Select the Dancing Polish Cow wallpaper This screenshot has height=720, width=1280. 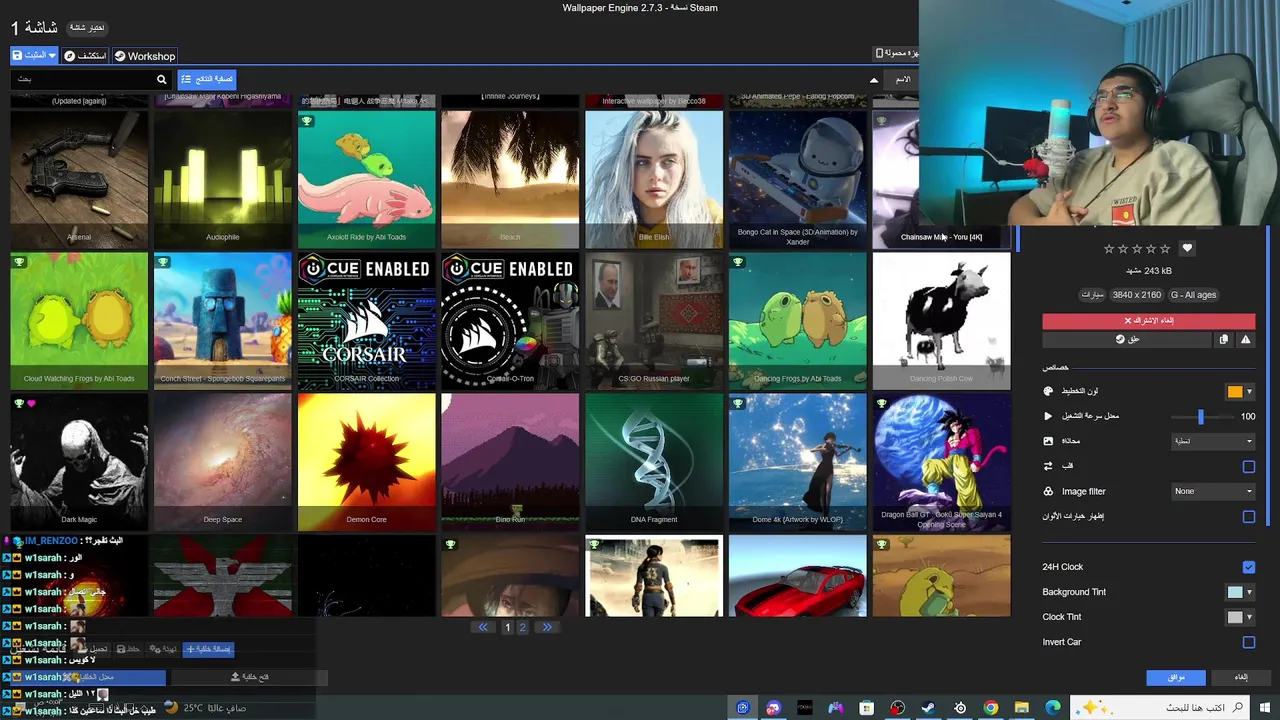click(x=941, y=320)
